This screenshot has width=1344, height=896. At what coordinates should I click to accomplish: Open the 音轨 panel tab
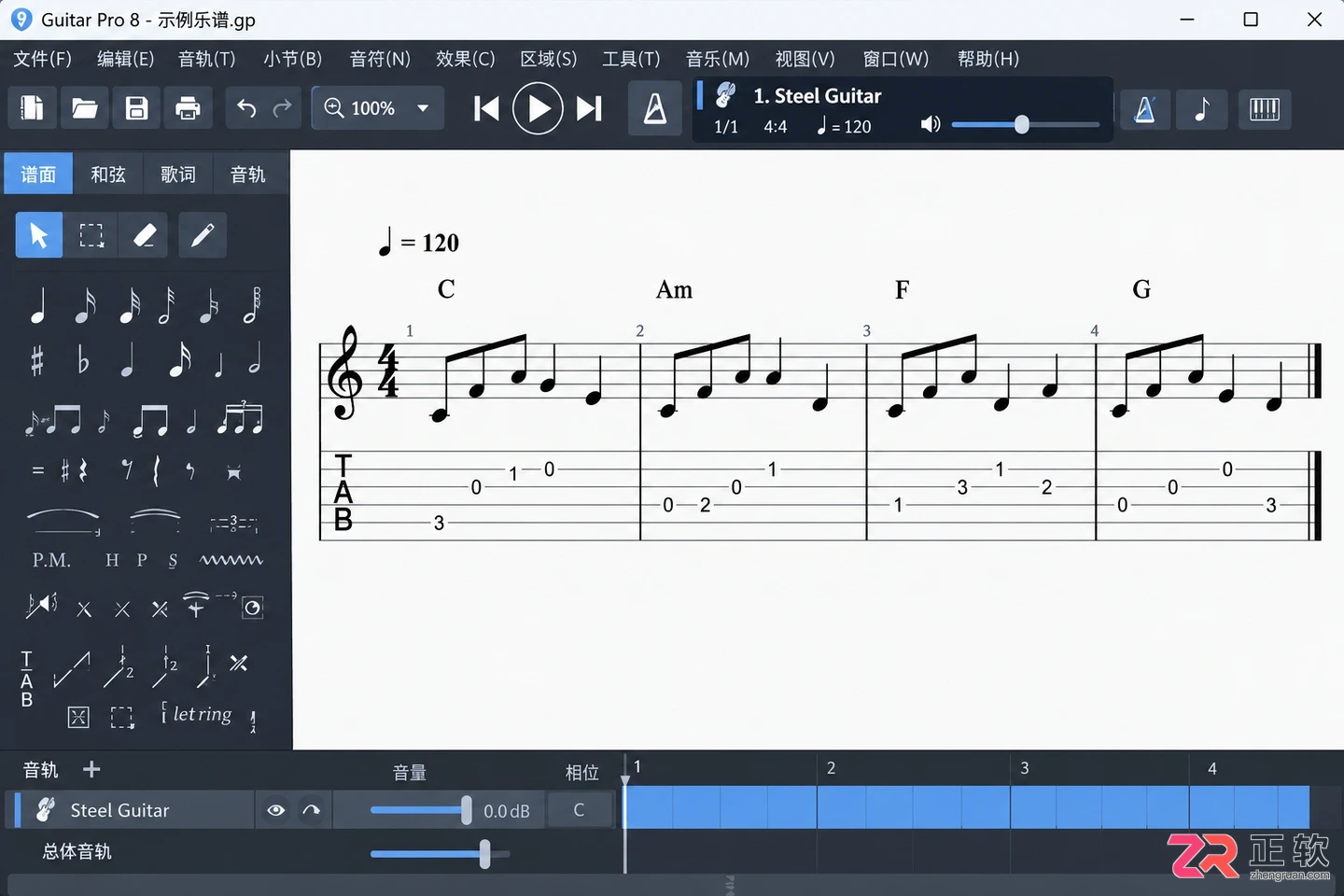[x=248, y=175]
